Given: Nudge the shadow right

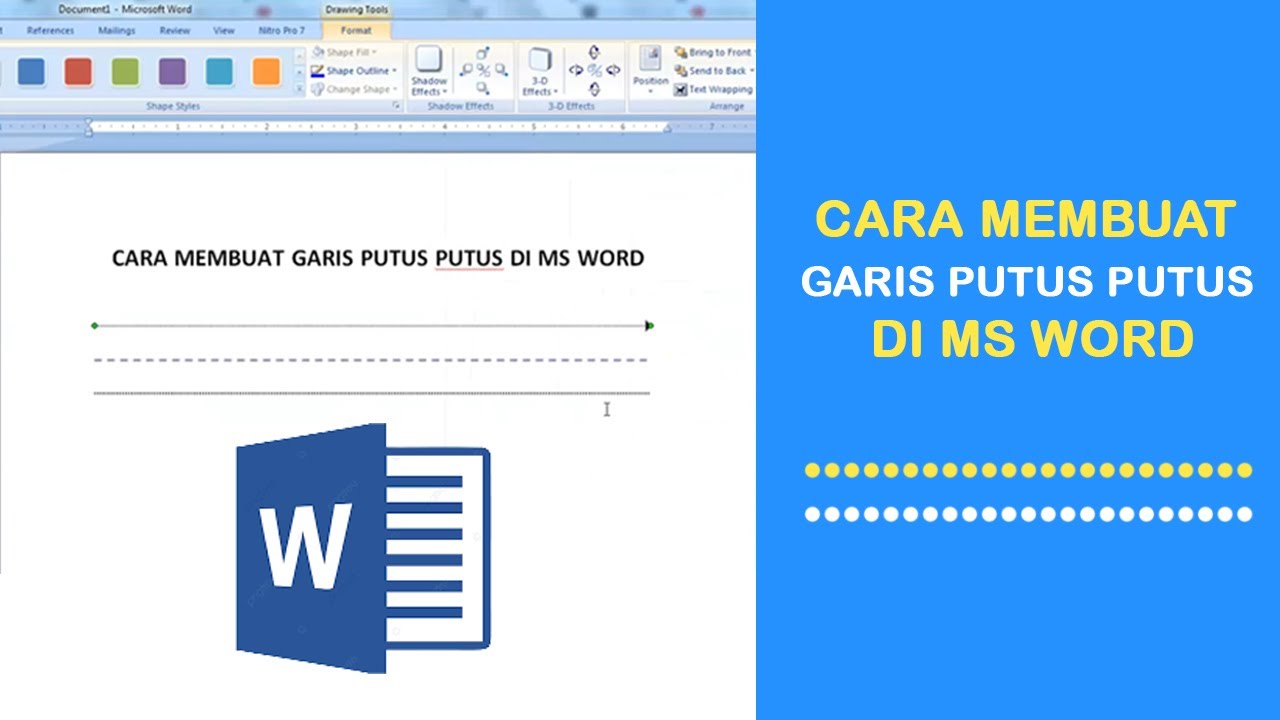Looking at the screenshot, I should coord(500,70).
